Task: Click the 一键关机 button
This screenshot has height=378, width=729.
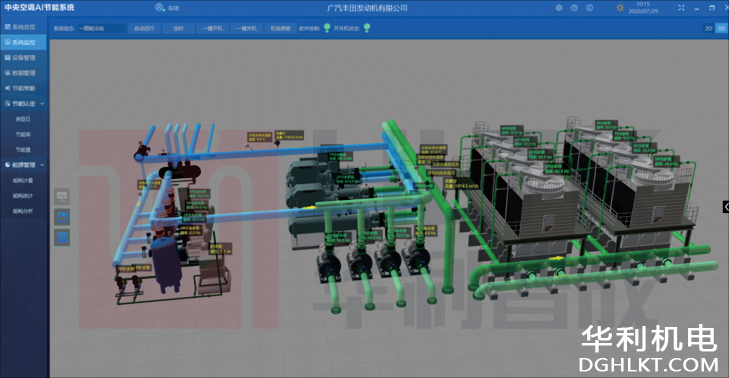Action: (x=246, y=28)
